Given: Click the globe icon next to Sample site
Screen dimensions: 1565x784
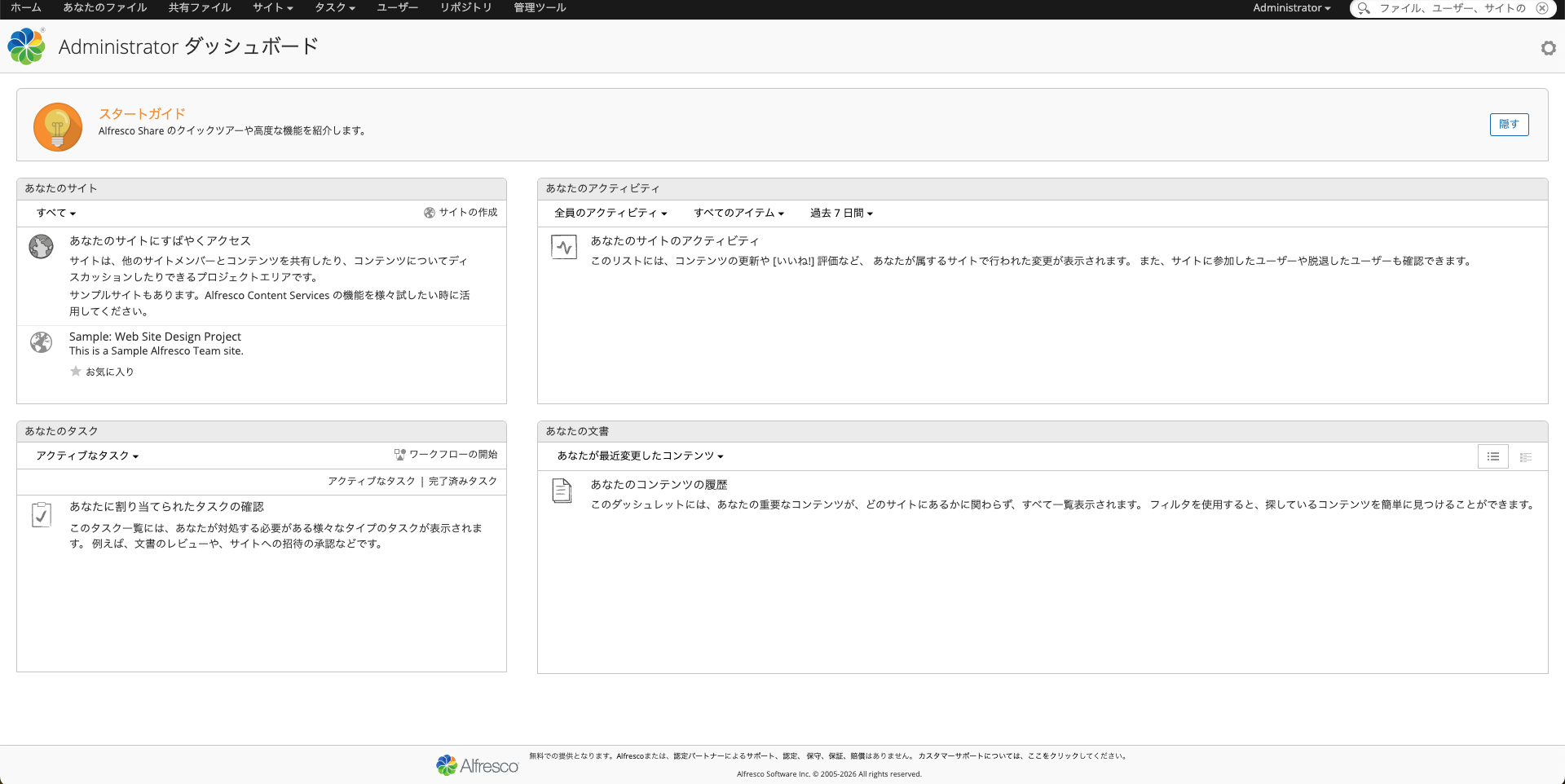Looking at the screenshot, I should coord(41,342).
